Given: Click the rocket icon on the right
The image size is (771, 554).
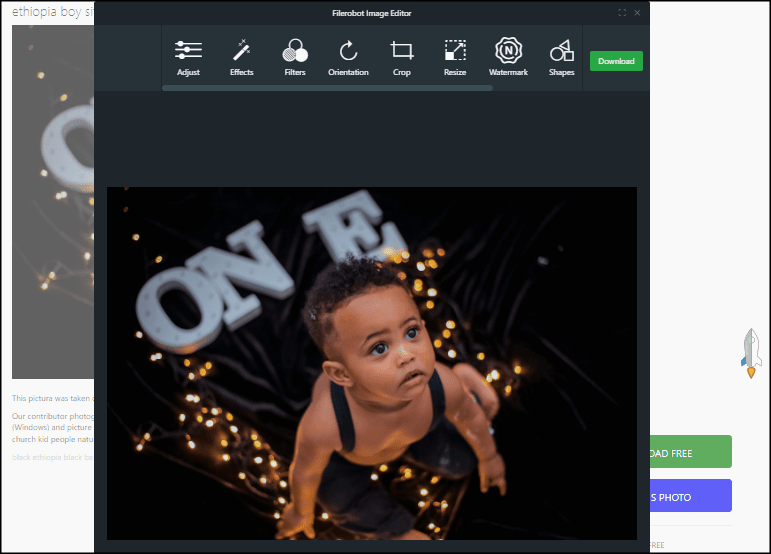Looking at the screenshot, I should pyautogui.click(x=751, y=352).
